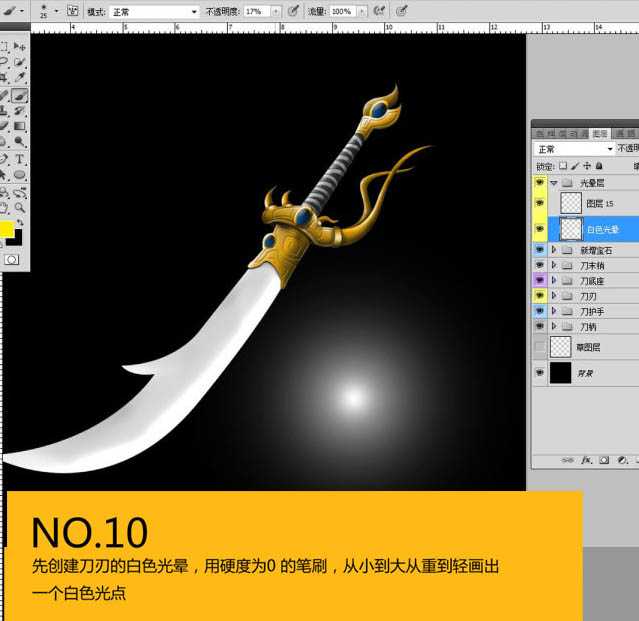Expand the 刀护手 group
The width and height of the screenshot is (639, 621).
point(554,311)
